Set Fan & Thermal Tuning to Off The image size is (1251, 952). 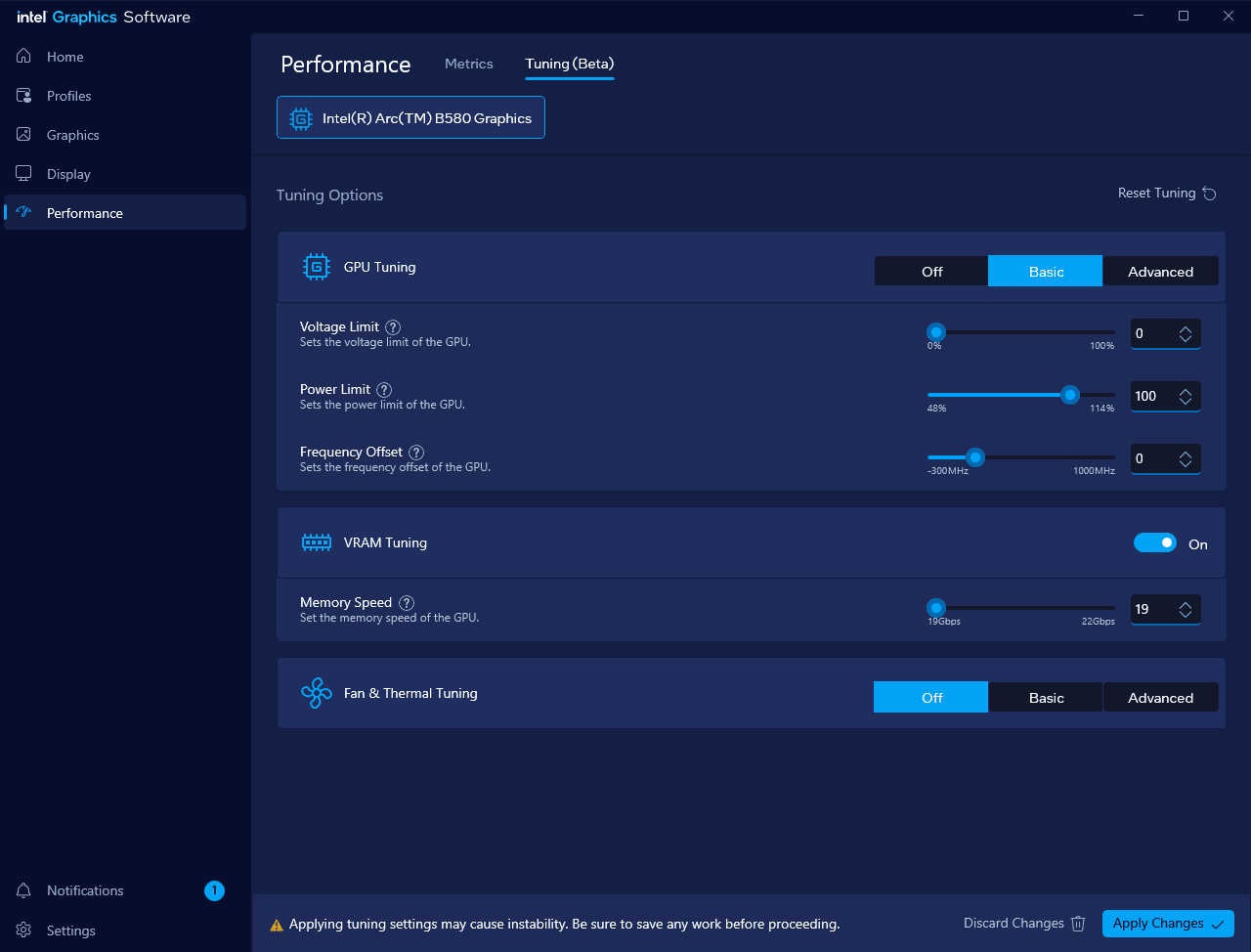[x=931, y=698]
